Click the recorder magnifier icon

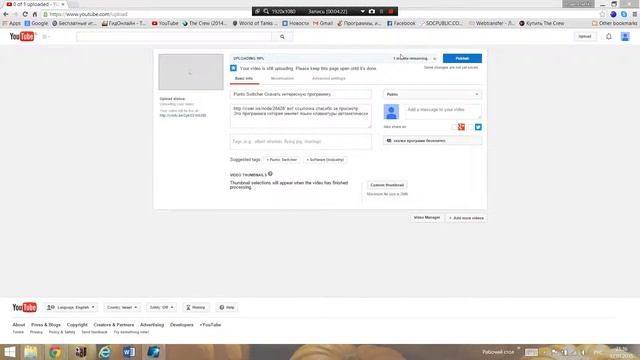[266, 11]
